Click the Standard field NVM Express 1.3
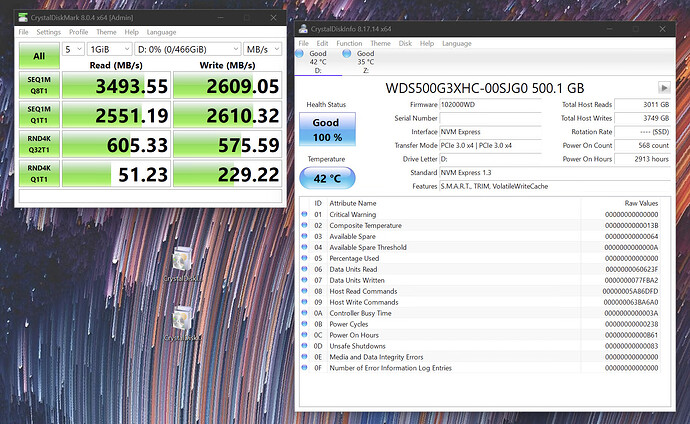Screen dimensions: 690x424 (x=555, y=173)
